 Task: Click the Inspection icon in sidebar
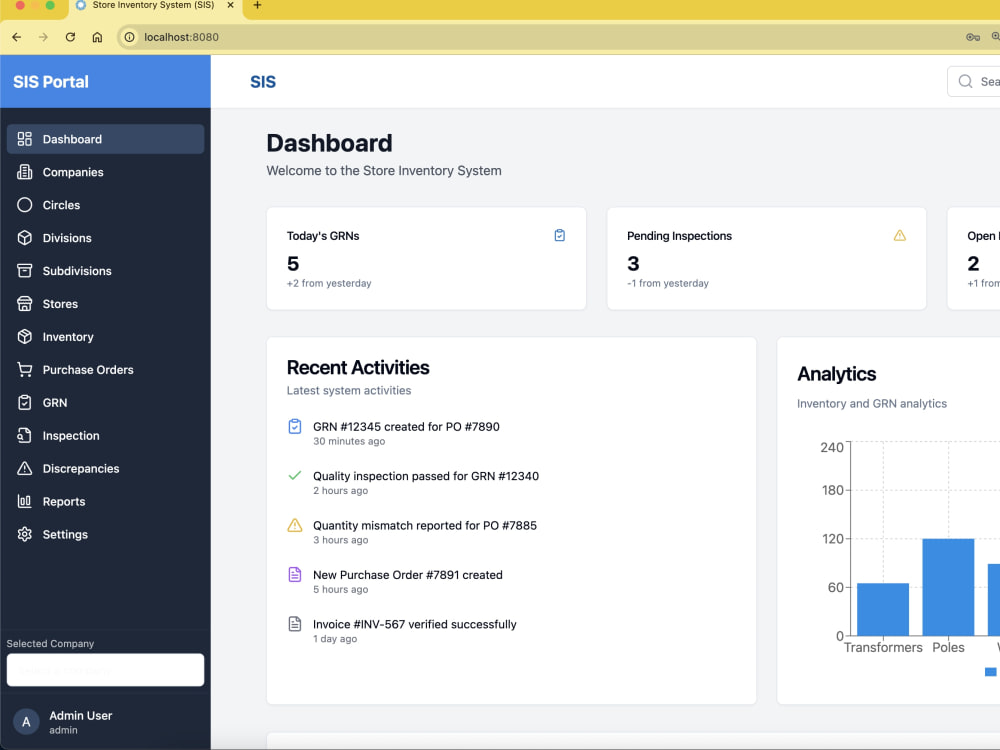(x=24, y=436)
